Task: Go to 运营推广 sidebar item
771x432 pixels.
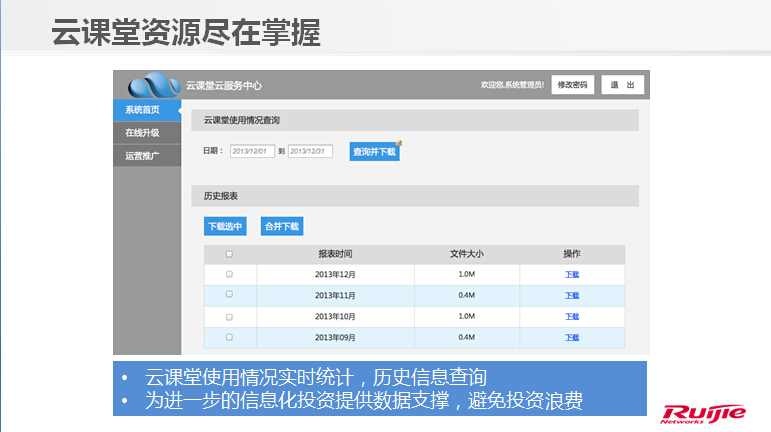Action: (143, 155)
